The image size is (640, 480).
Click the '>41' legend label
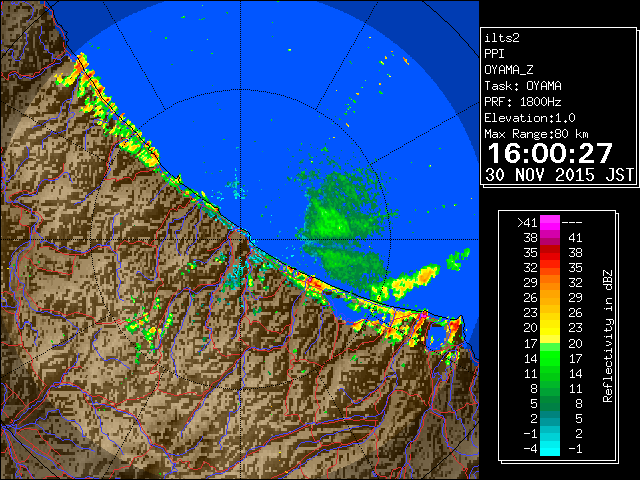(x=527, y=223)
